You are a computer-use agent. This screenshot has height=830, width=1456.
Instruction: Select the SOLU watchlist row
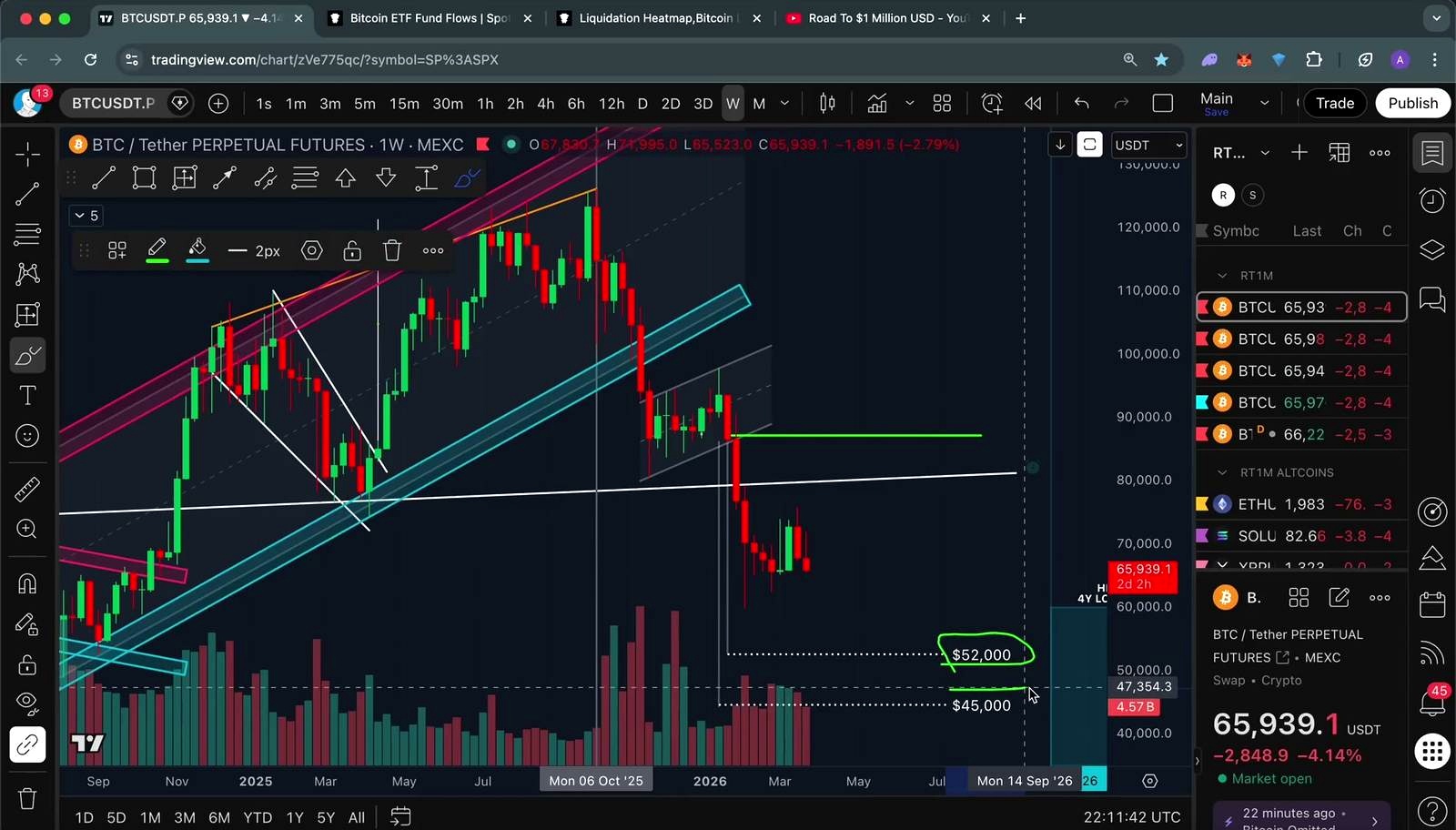(1301, 536)
